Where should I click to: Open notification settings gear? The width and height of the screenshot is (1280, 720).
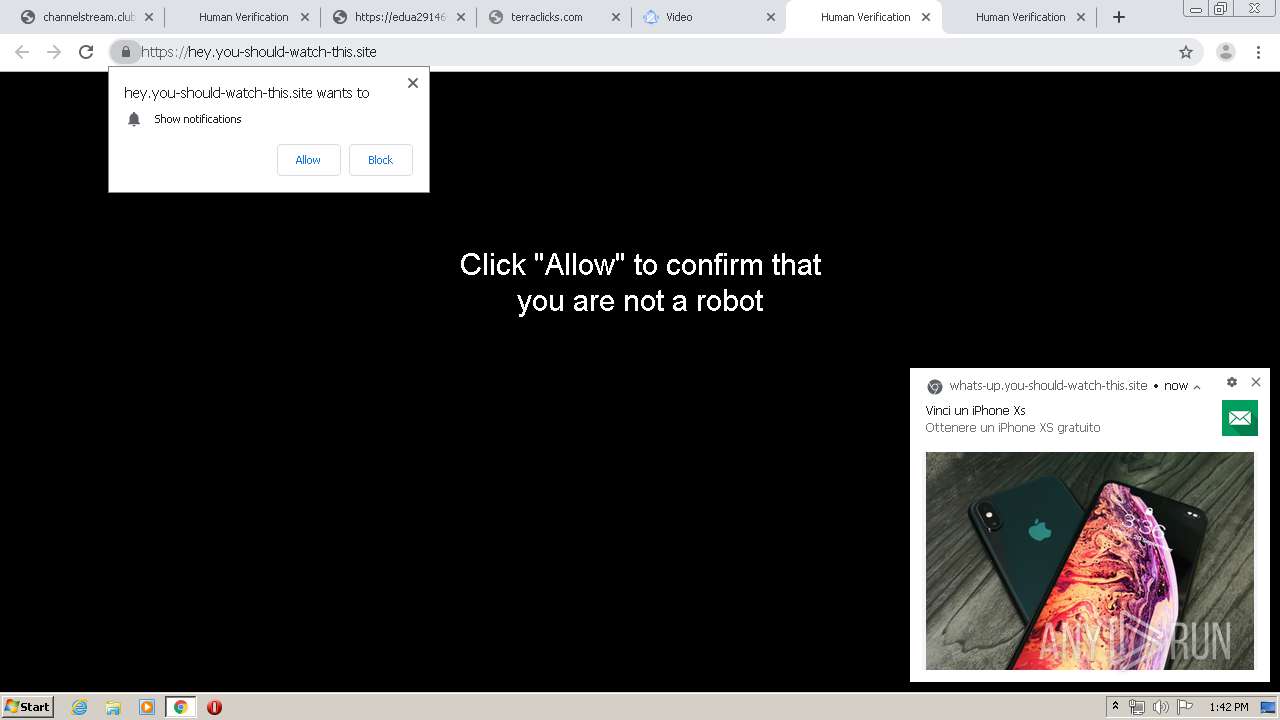click(x=1232, y=382)
